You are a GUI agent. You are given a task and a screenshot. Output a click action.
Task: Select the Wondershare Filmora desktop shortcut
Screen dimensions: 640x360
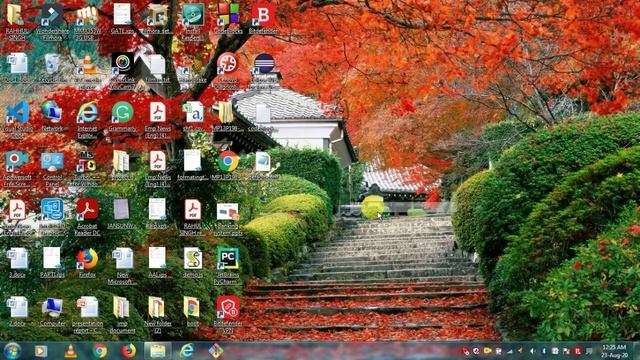pos(52,21)
